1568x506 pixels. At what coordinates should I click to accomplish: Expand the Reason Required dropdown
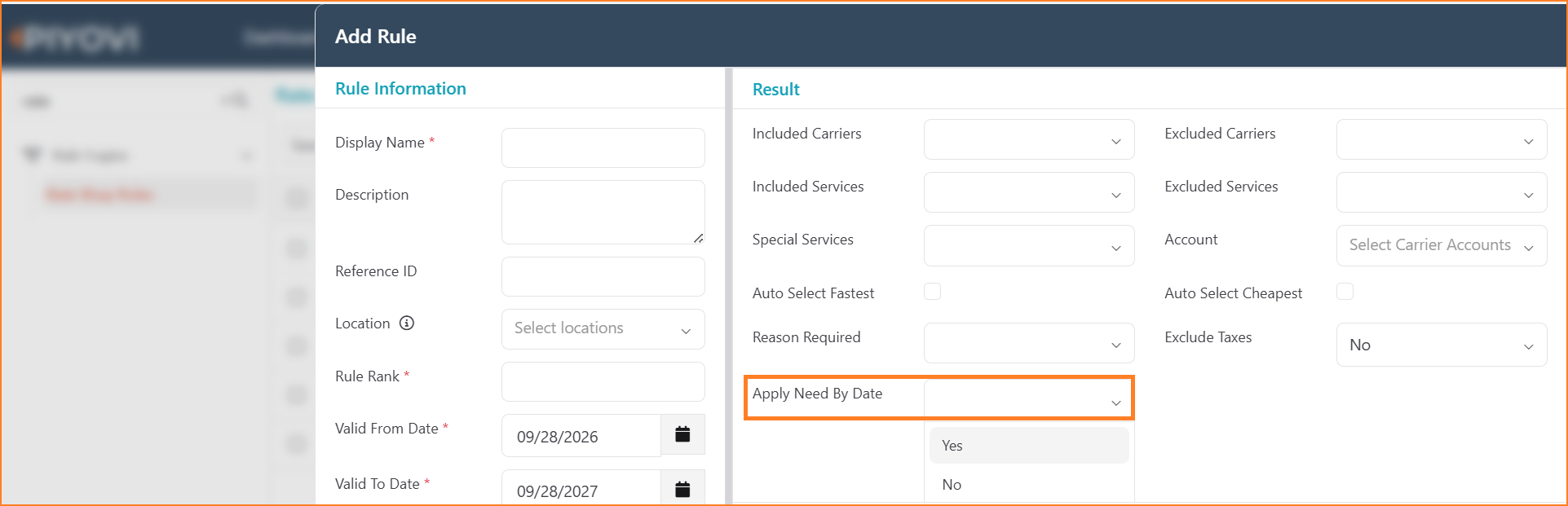coord(1029,343)
